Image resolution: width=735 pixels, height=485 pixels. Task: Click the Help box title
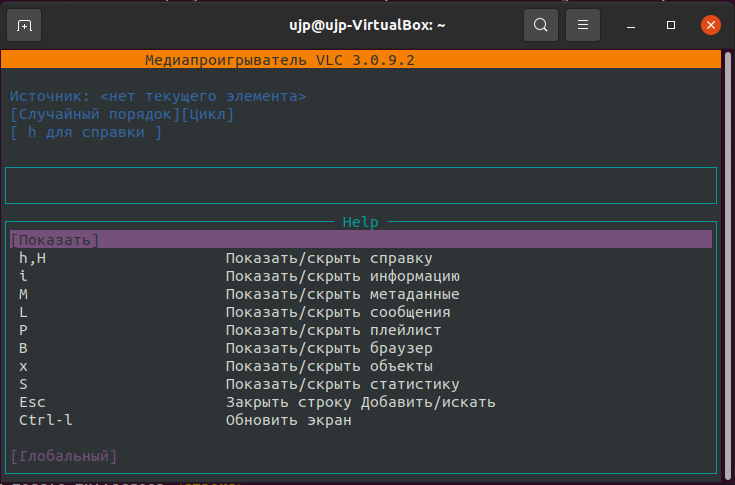pos(360,222)
